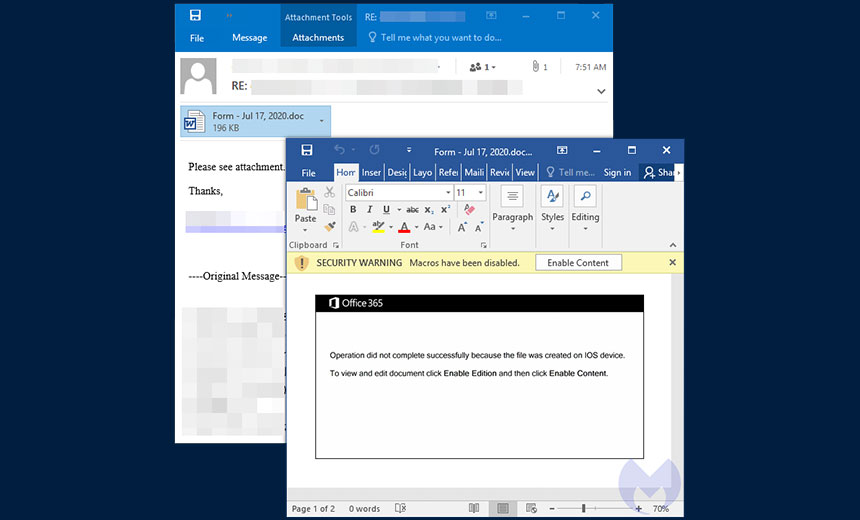860x520 pixels.
Task: Open the Attachments tab in Outlook
Action: click(x=318, y=37)
